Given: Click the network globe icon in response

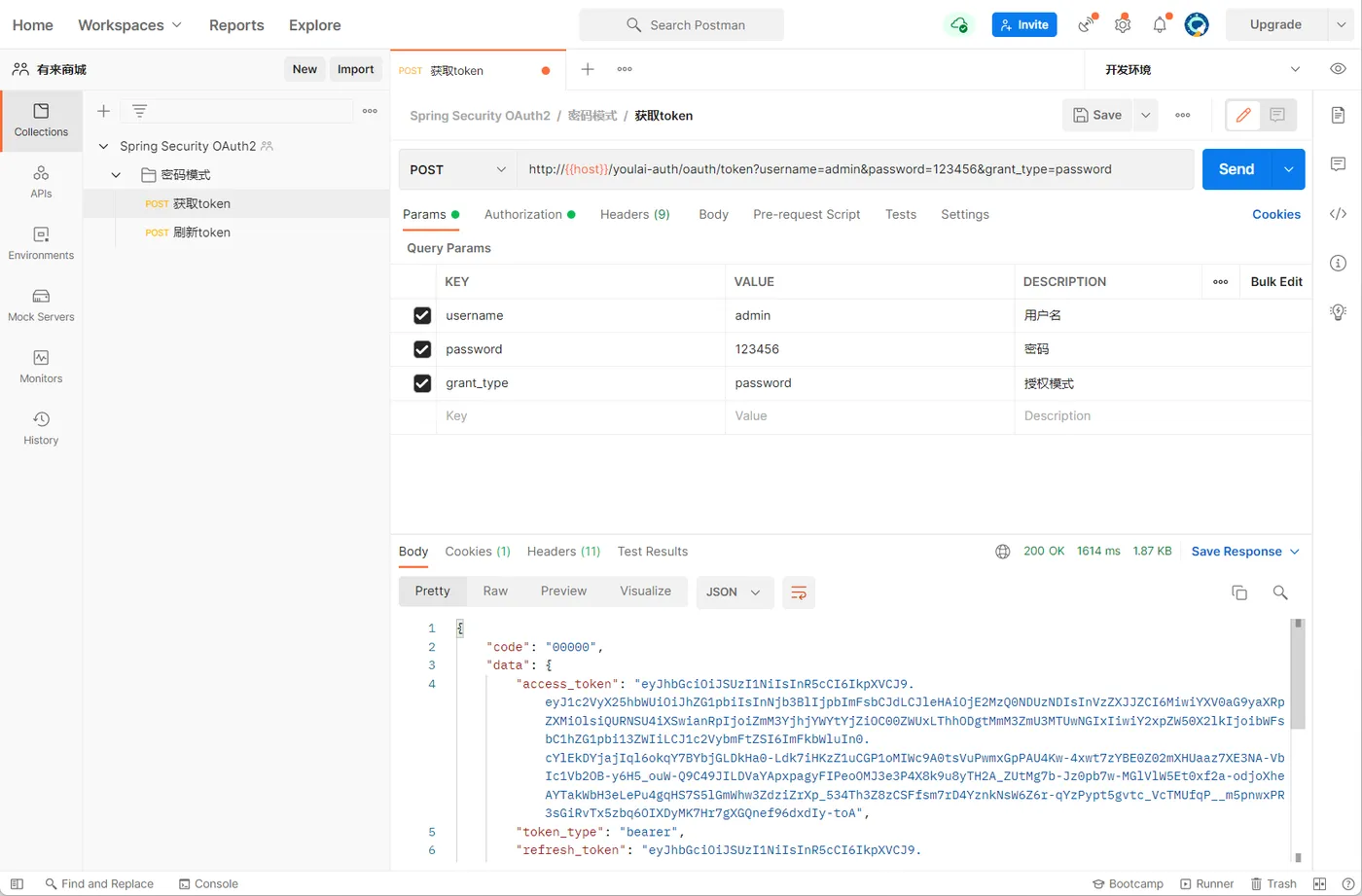Looking at the screenshot, I should point(1003,552).
